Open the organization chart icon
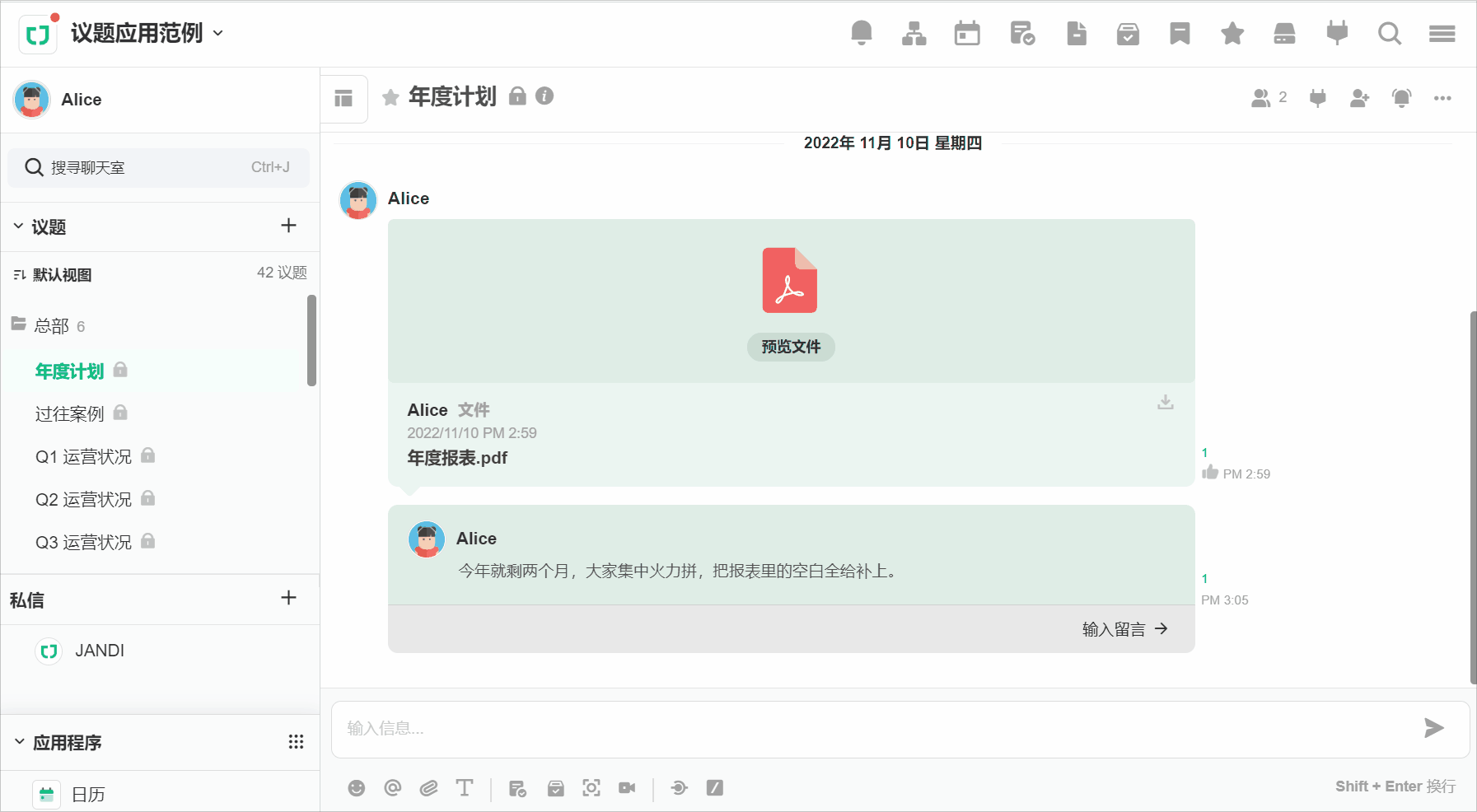 coord(914,33)
